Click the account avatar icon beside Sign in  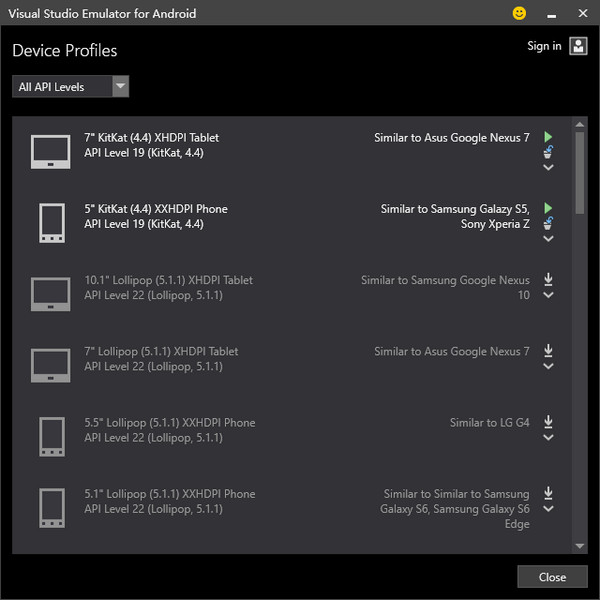(578, 46)
